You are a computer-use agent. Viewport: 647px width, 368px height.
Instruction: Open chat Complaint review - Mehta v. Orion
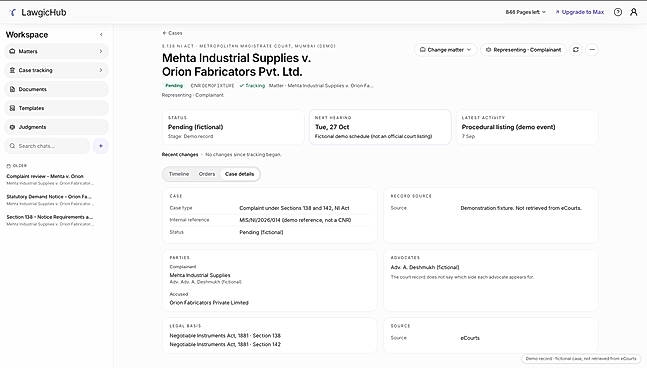coord(50,179)
